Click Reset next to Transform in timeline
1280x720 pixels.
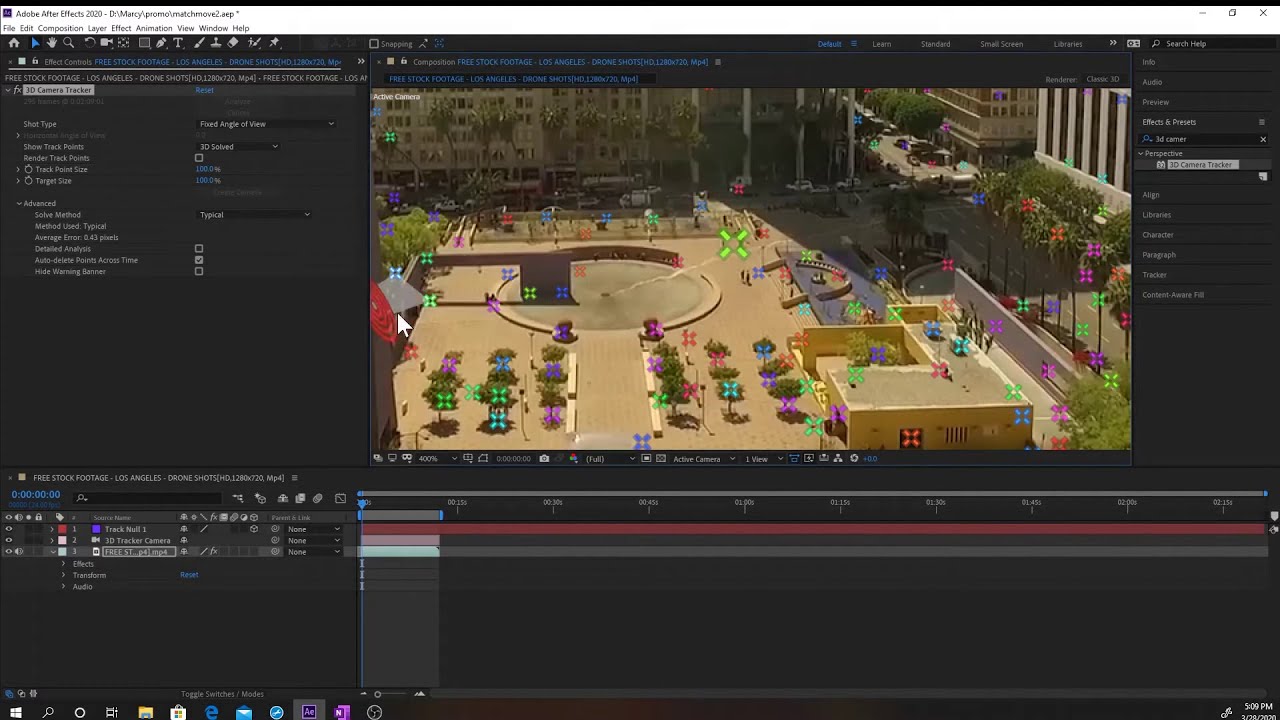coord(189,575)
